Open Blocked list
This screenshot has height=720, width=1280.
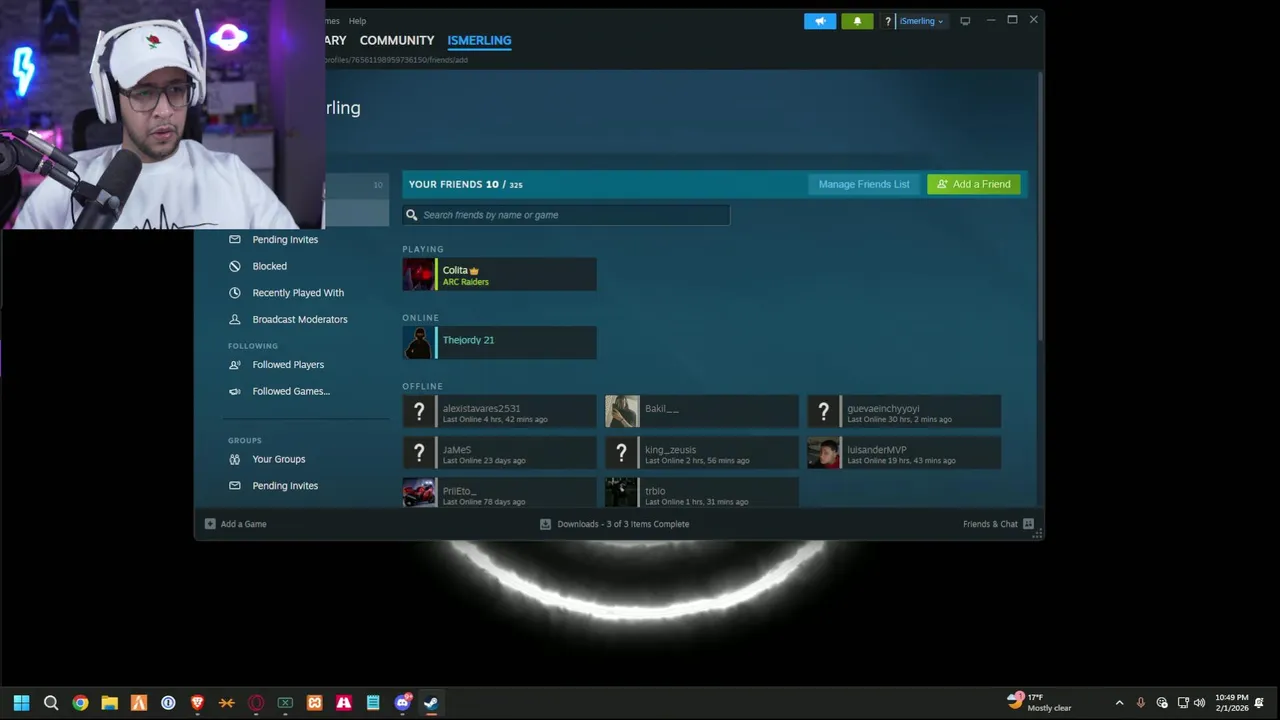(x=270, y=266)
